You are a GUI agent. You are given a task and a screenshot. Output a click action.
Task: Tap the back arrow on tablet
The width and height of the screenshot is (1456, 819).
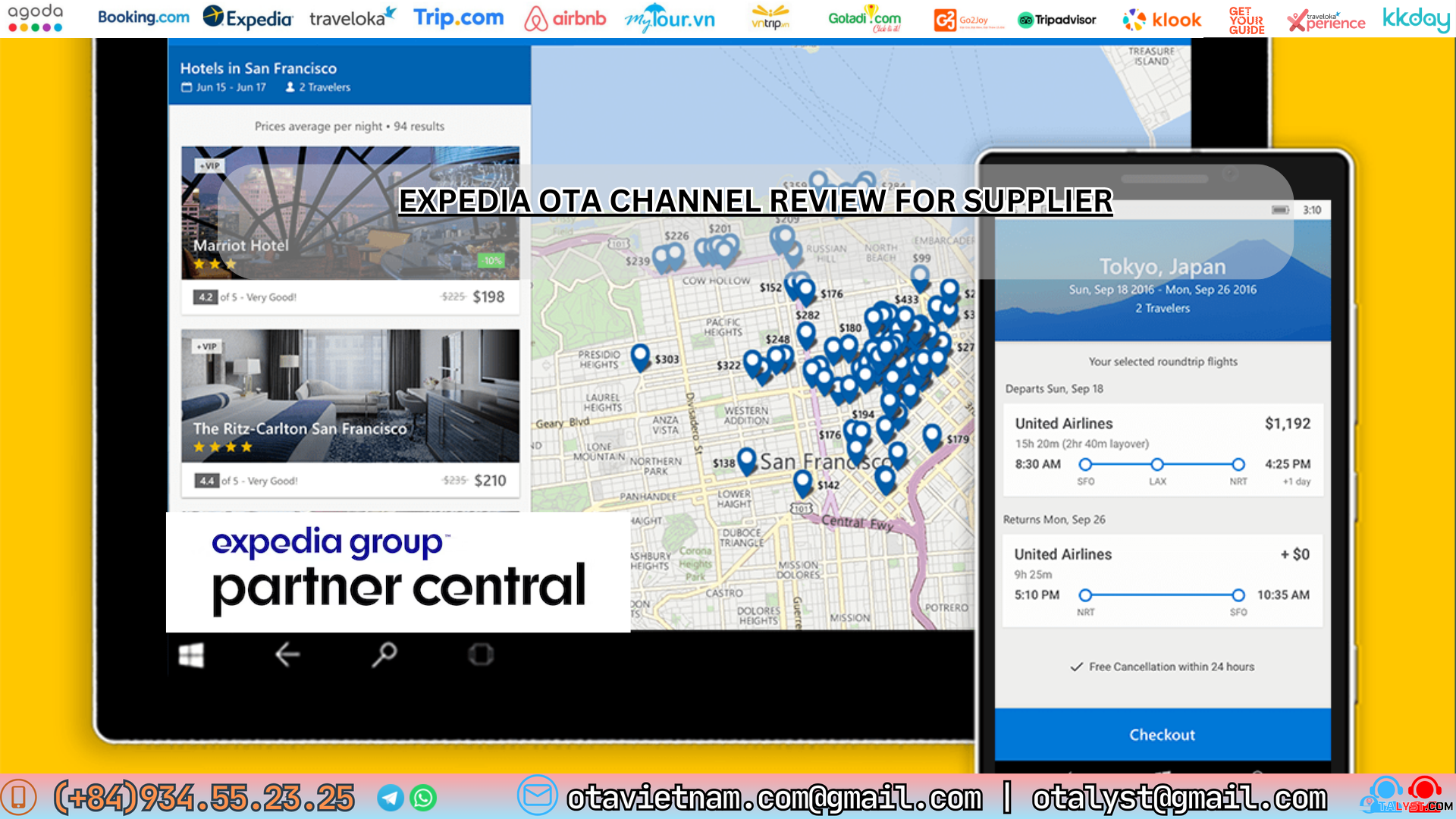[x=287, y=654]
